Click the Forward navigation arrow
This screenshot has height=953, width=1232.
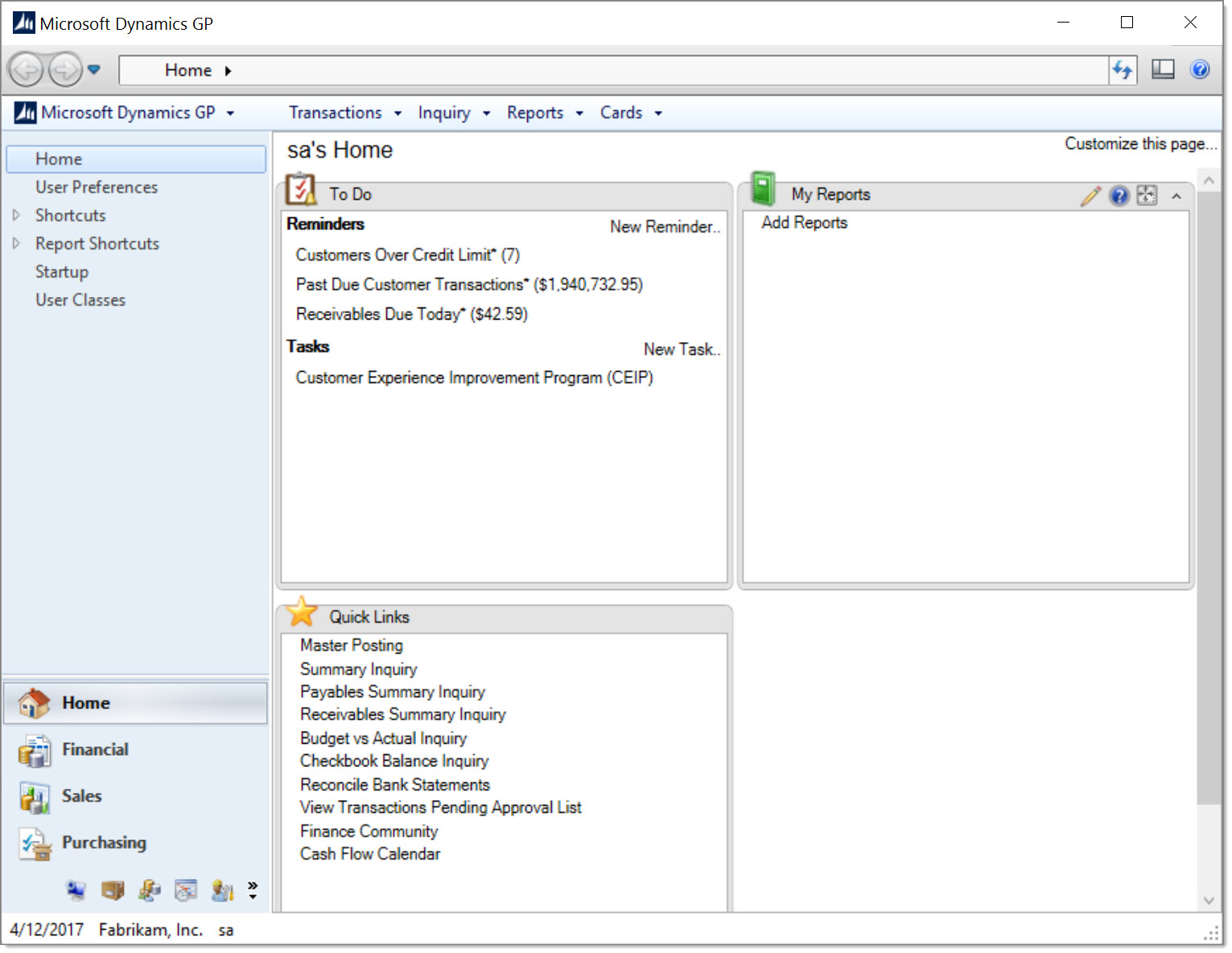(65, 70)
